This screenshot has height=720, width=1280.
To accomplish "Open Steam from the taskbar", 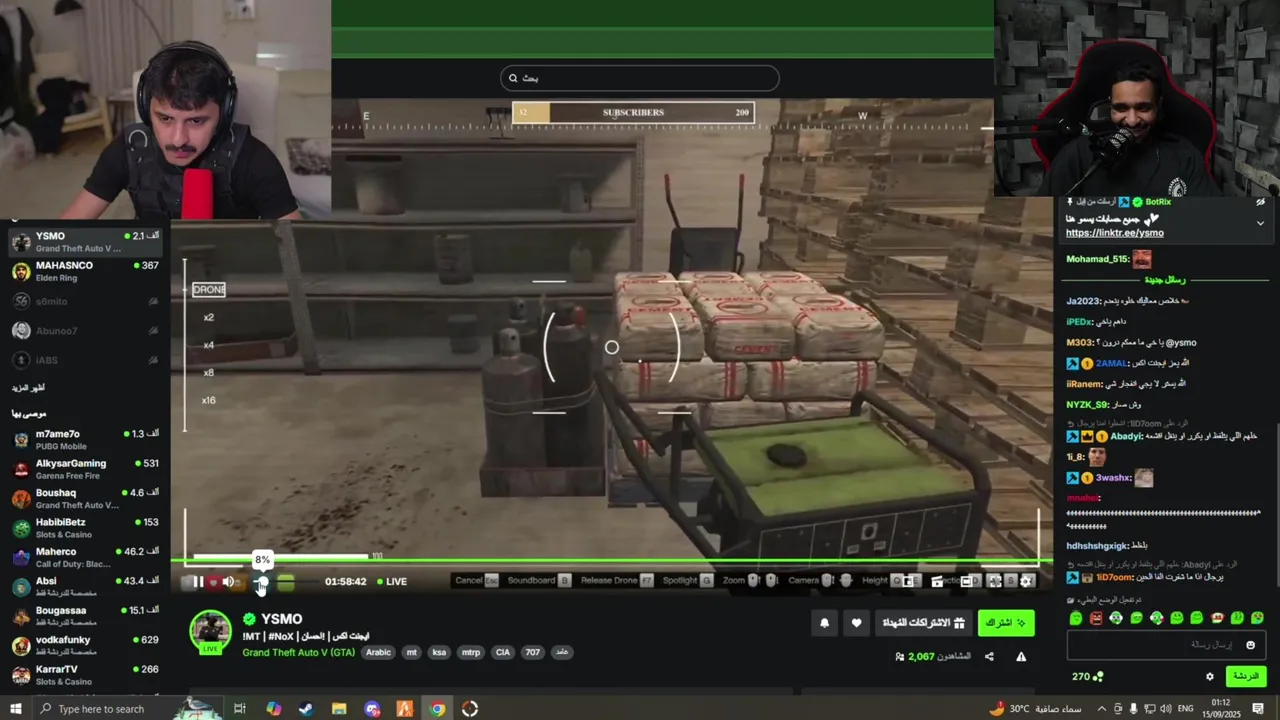I will pyautogui.click(x=306, y=709).
